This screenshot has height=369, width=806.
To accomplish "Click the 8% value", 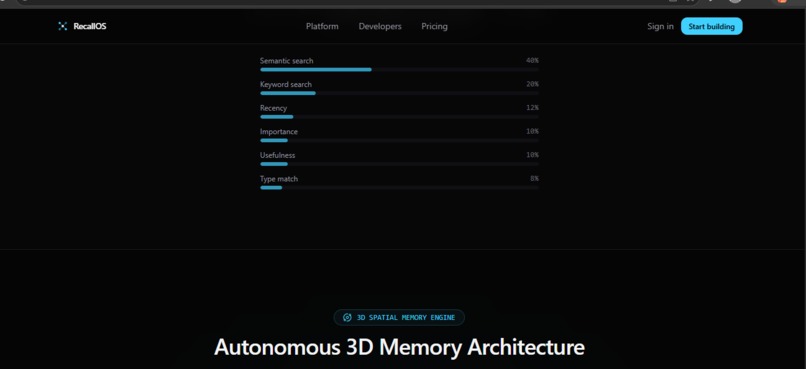I will pos(534,179).
